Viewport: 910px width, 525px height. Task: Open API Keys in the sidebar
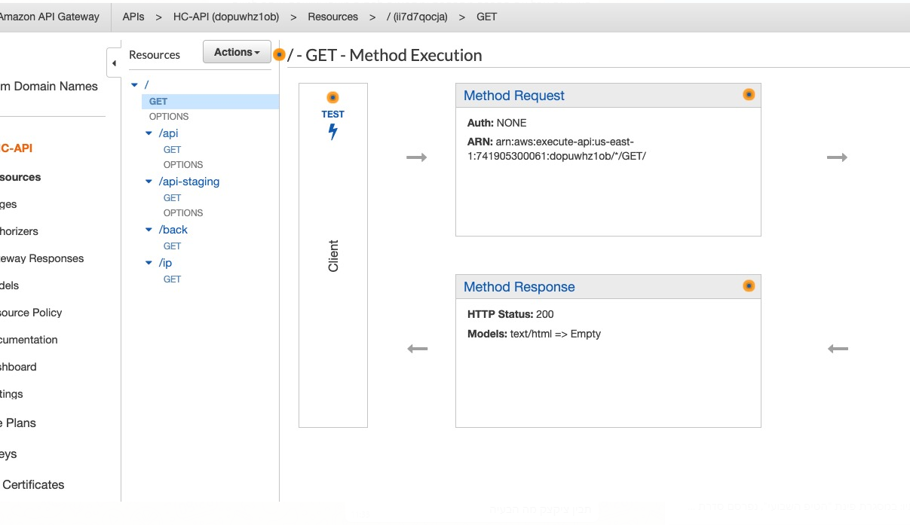pyautogui.click(x=8, y=454)
